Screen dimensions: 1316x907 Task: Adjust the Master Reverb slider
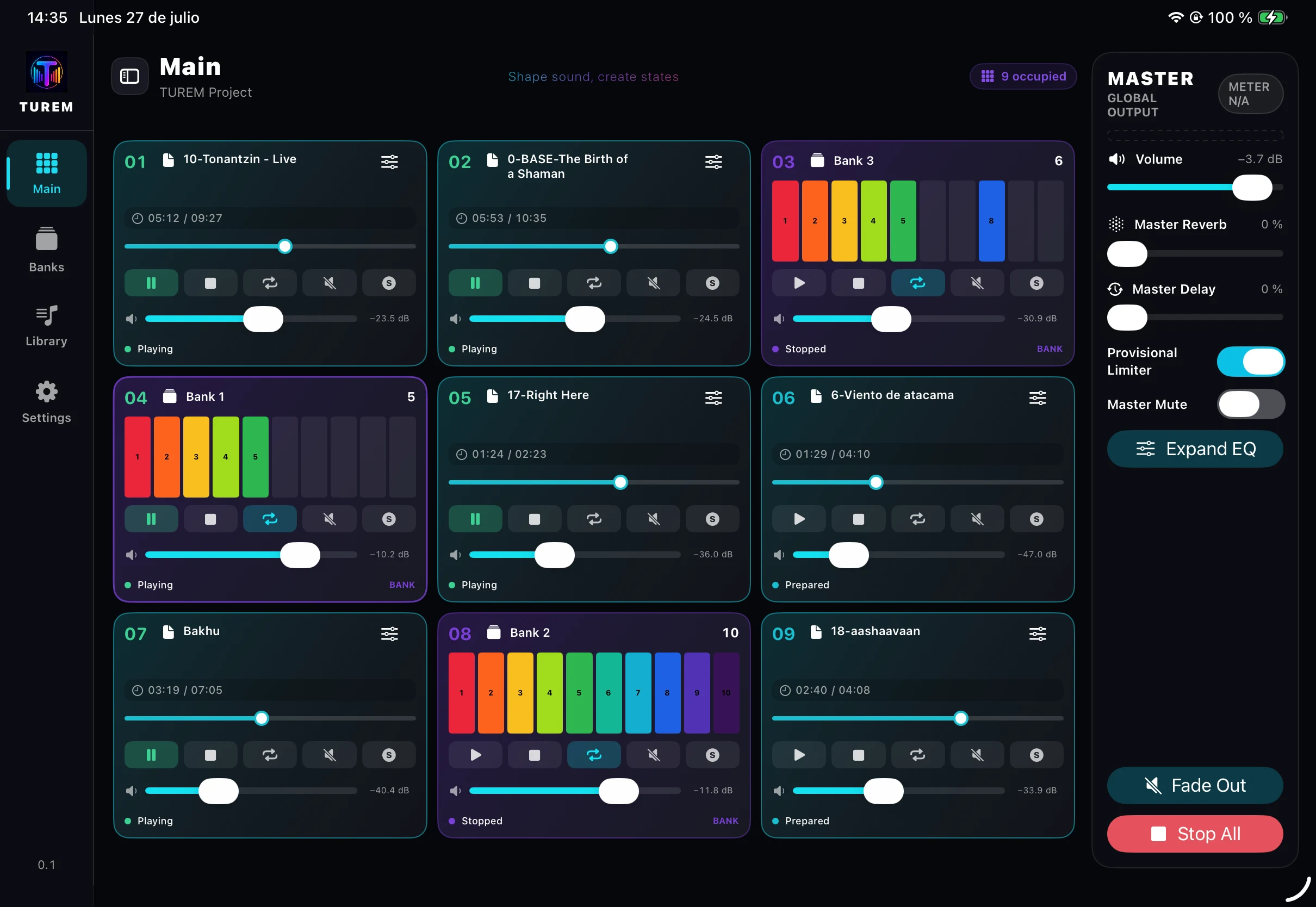(x=1195, y=253)
